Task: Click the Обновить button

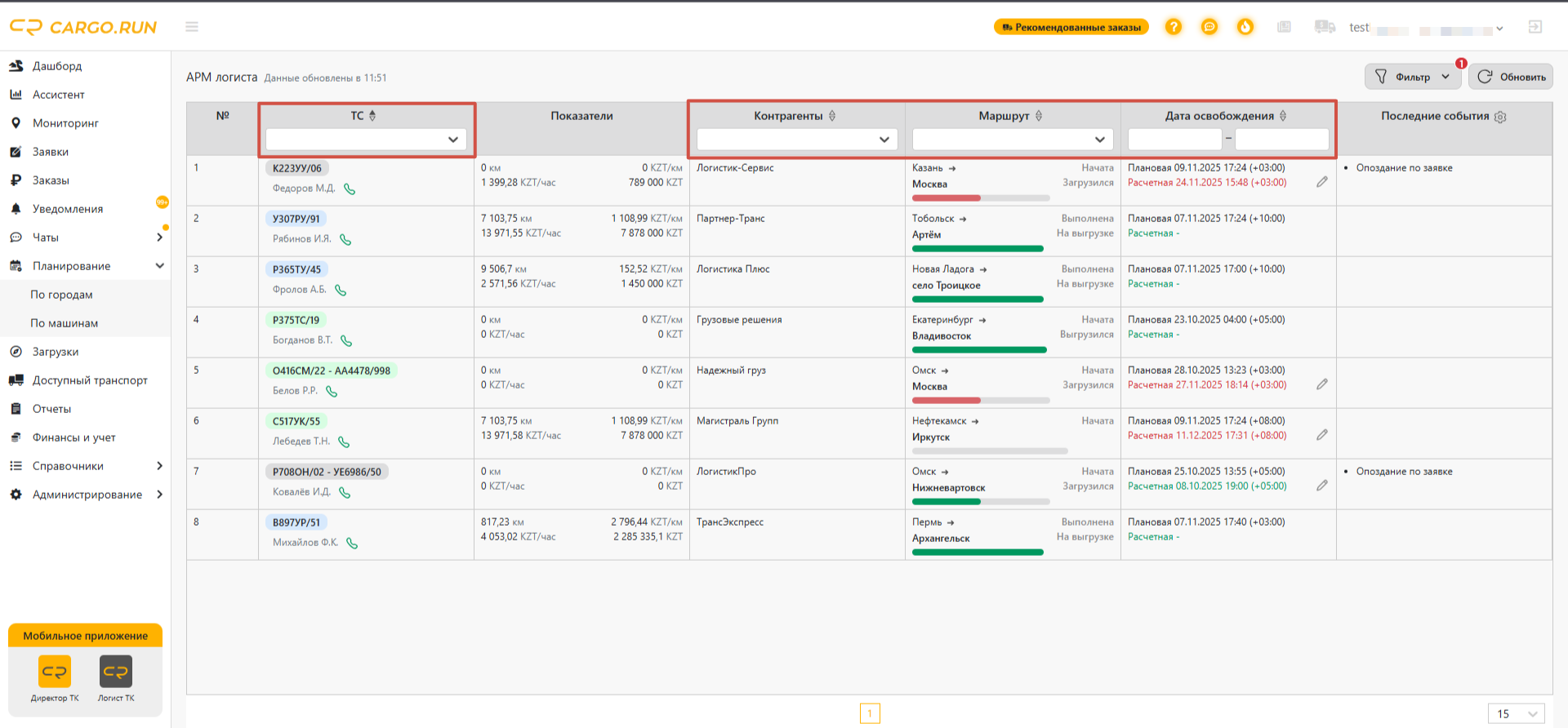Action: 1511,77
